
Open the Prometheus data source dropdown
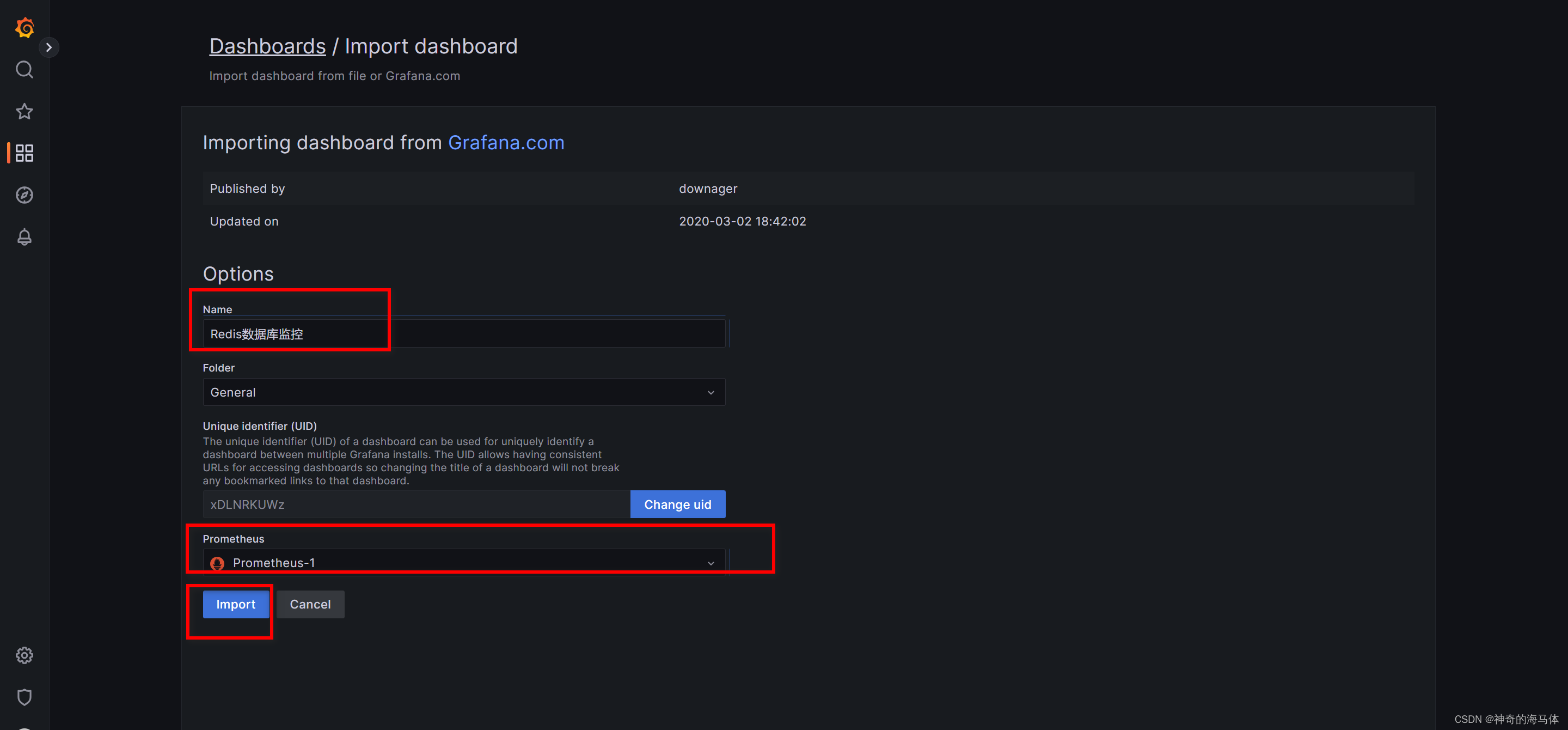click(464, 563)
